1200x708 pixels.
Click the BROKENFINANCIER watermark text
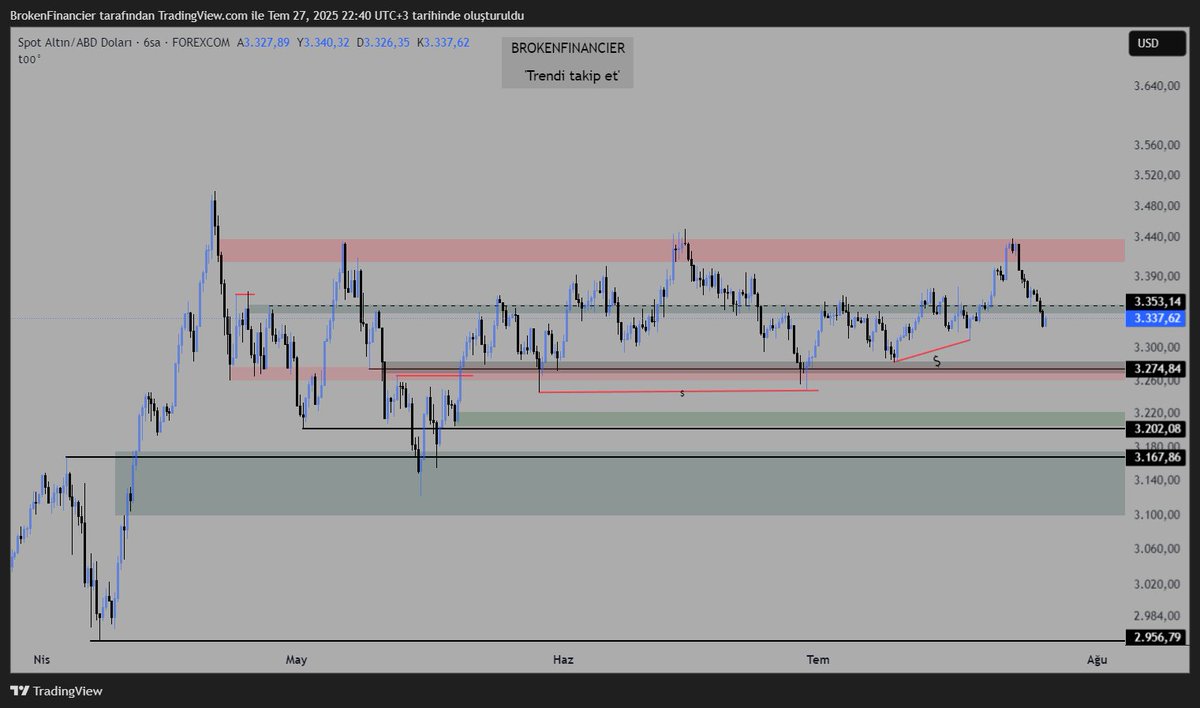coord(568,47)
